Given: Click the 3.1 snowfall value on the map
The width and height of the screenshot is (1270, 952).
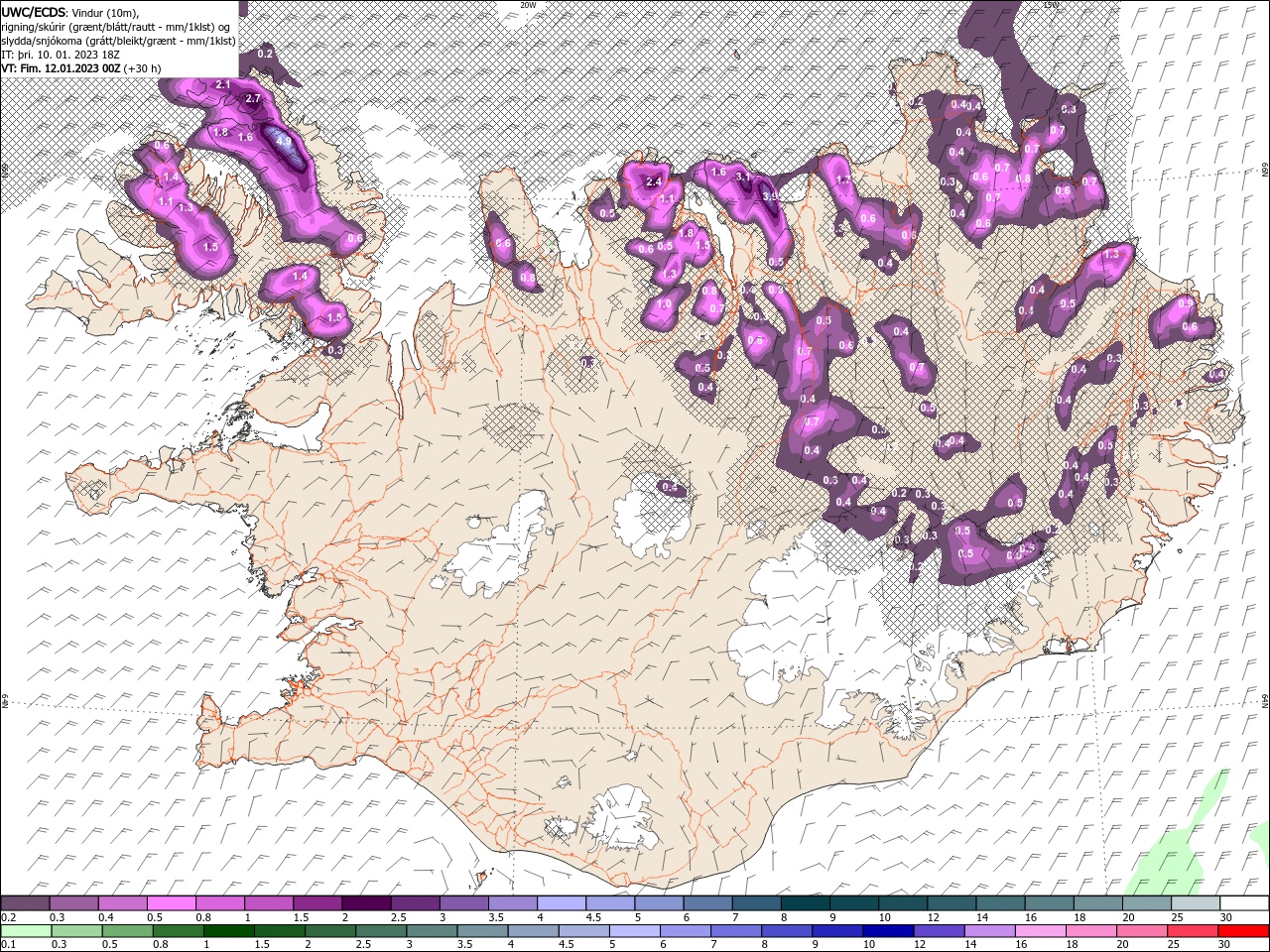Looking at the screenshot, I should (x=744, y=178).
